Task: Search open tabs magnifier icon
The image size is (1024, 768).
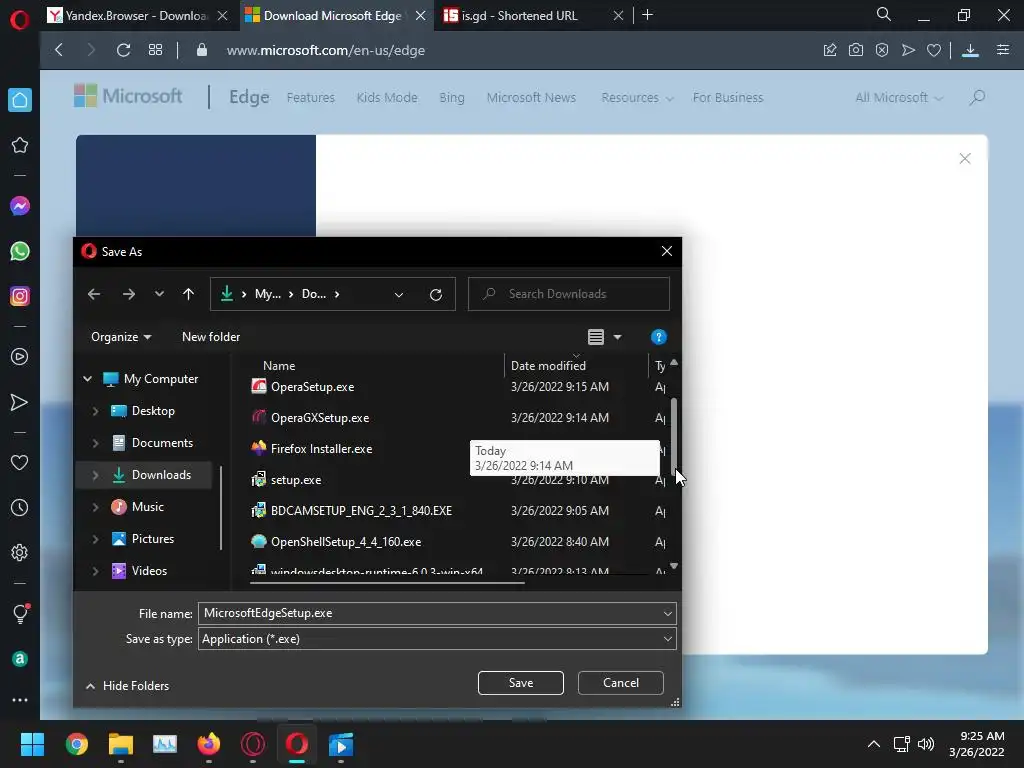Action: [x=884, y=14]
